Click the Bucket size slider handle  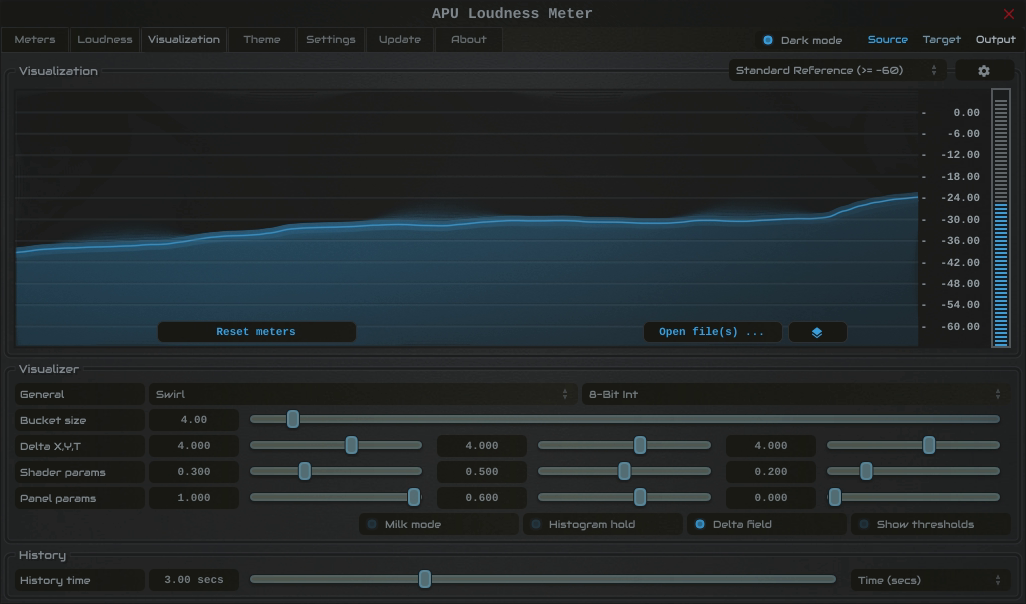293,419
